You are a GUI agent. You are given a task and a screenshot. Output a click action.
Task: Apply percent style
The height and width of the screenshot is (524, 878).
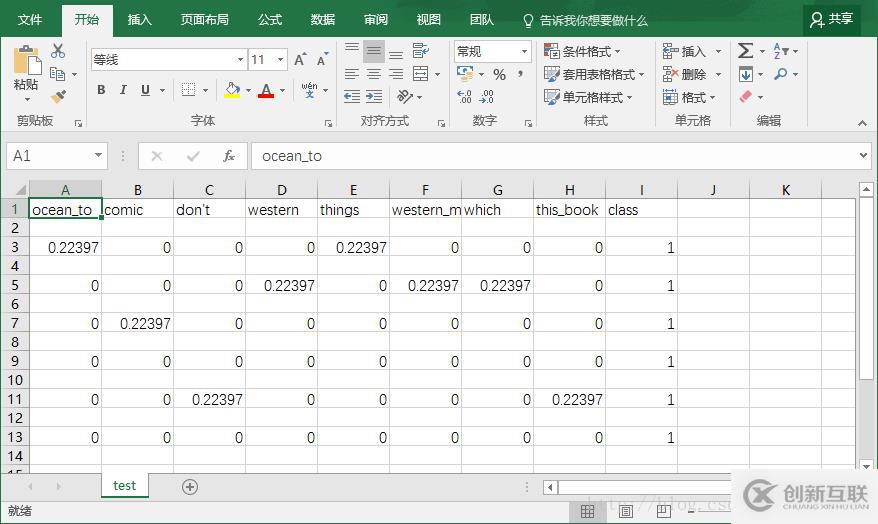(x=499, y=74)
